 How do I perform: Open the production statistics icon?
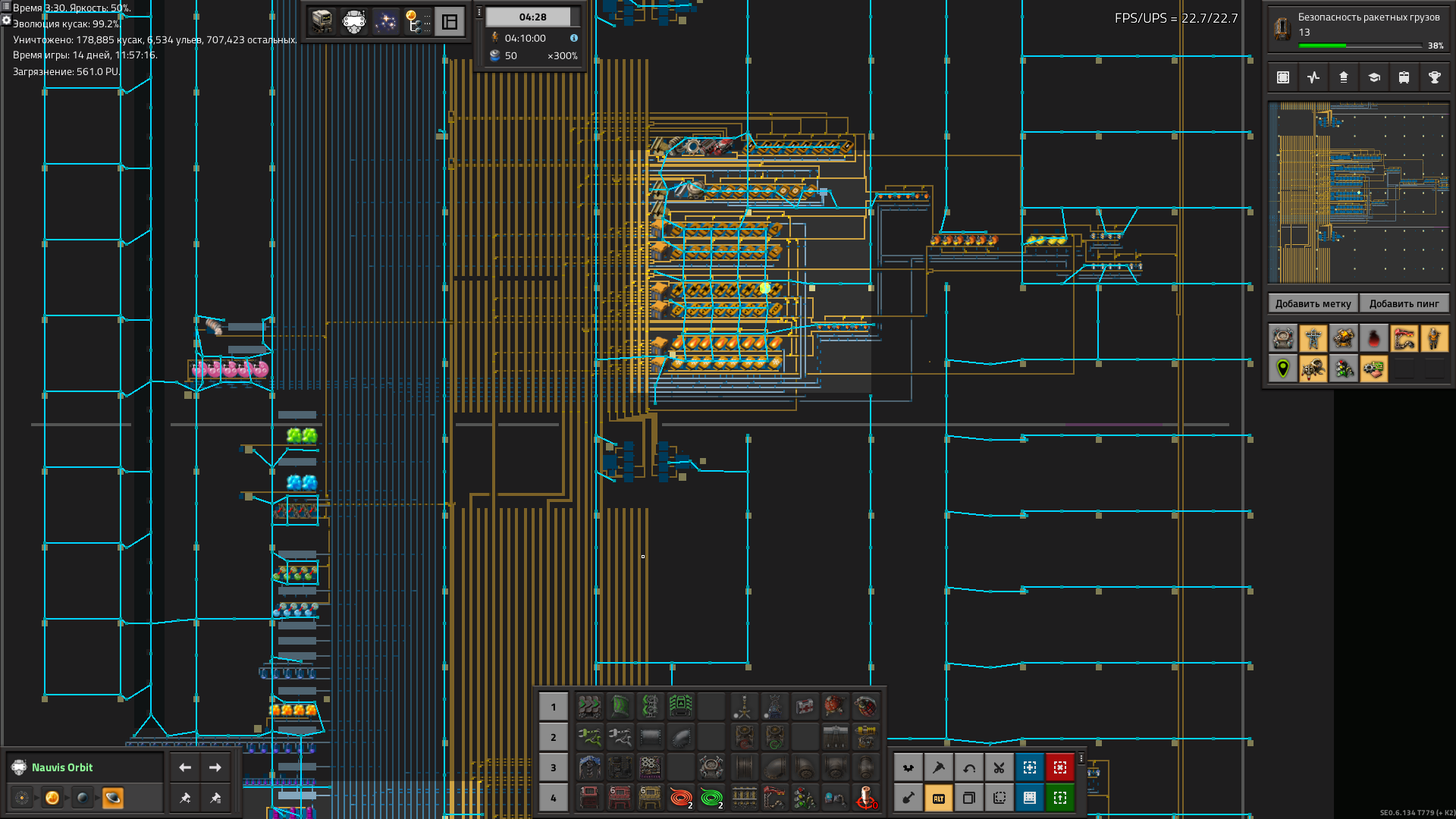pos(1313,77)
